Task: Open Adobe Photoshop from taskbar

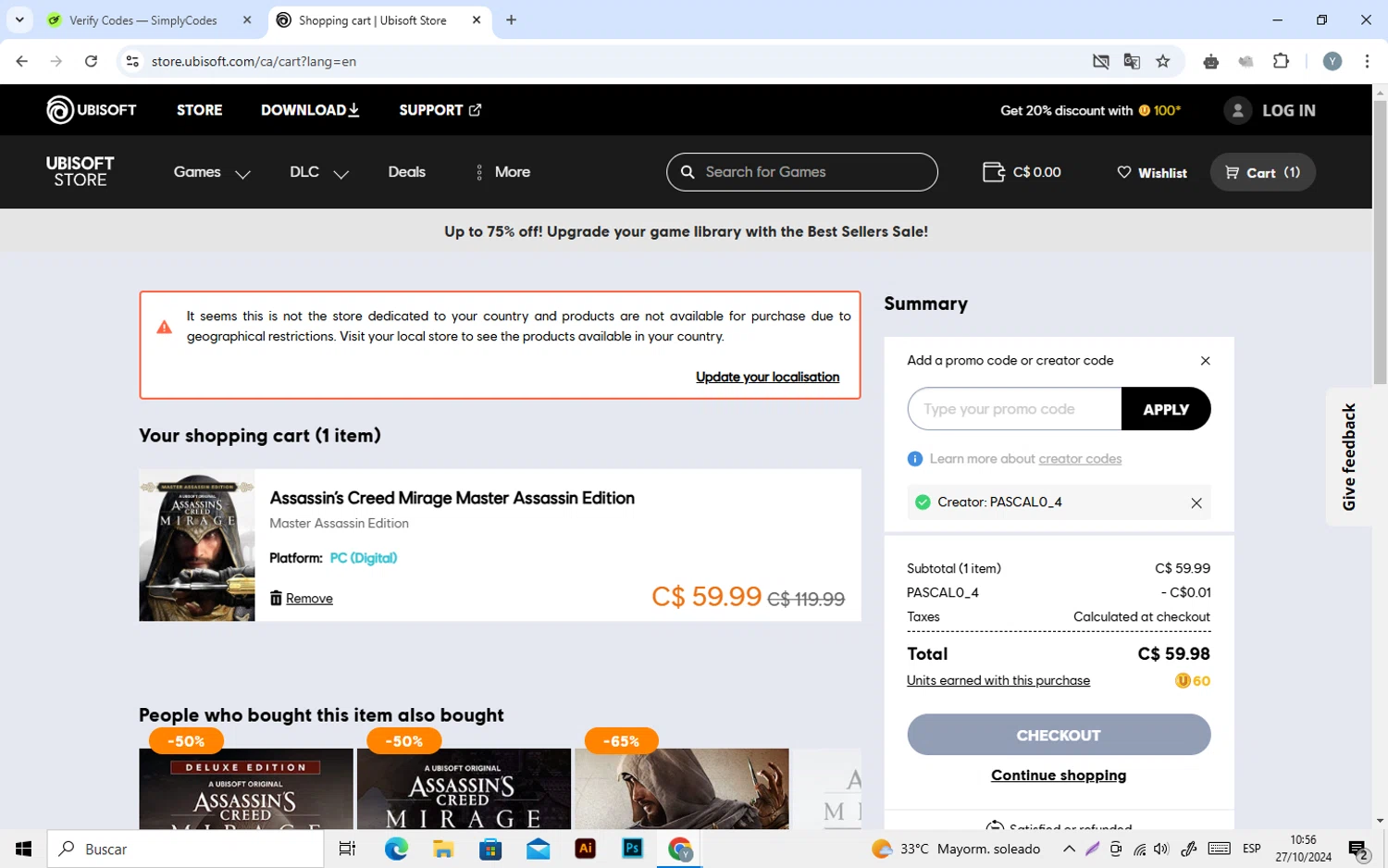Action: pos(632,849)
